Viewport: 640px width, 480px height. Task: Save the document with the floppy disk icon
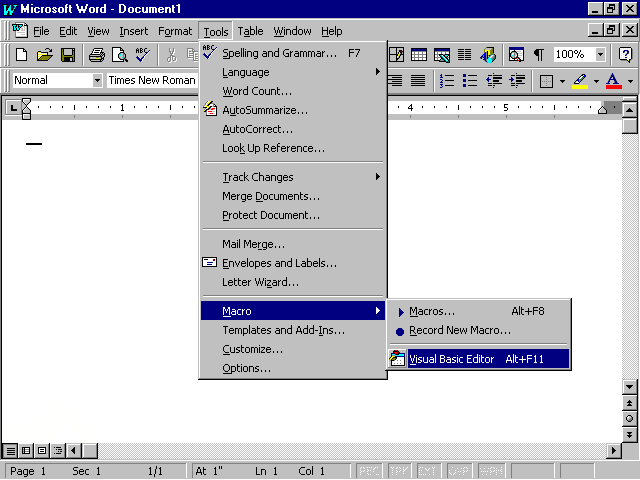point(68,55)
